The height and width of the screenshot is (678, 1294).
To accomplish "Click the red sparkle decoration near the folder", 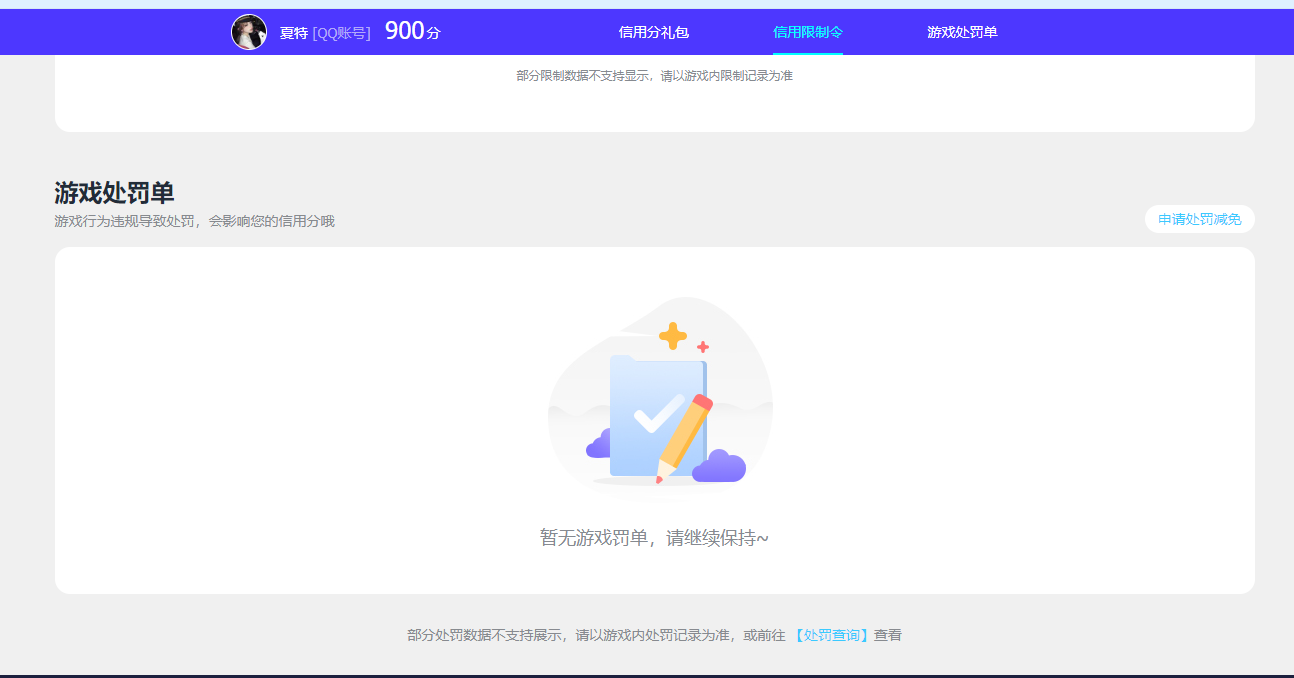I will [703, 349].
